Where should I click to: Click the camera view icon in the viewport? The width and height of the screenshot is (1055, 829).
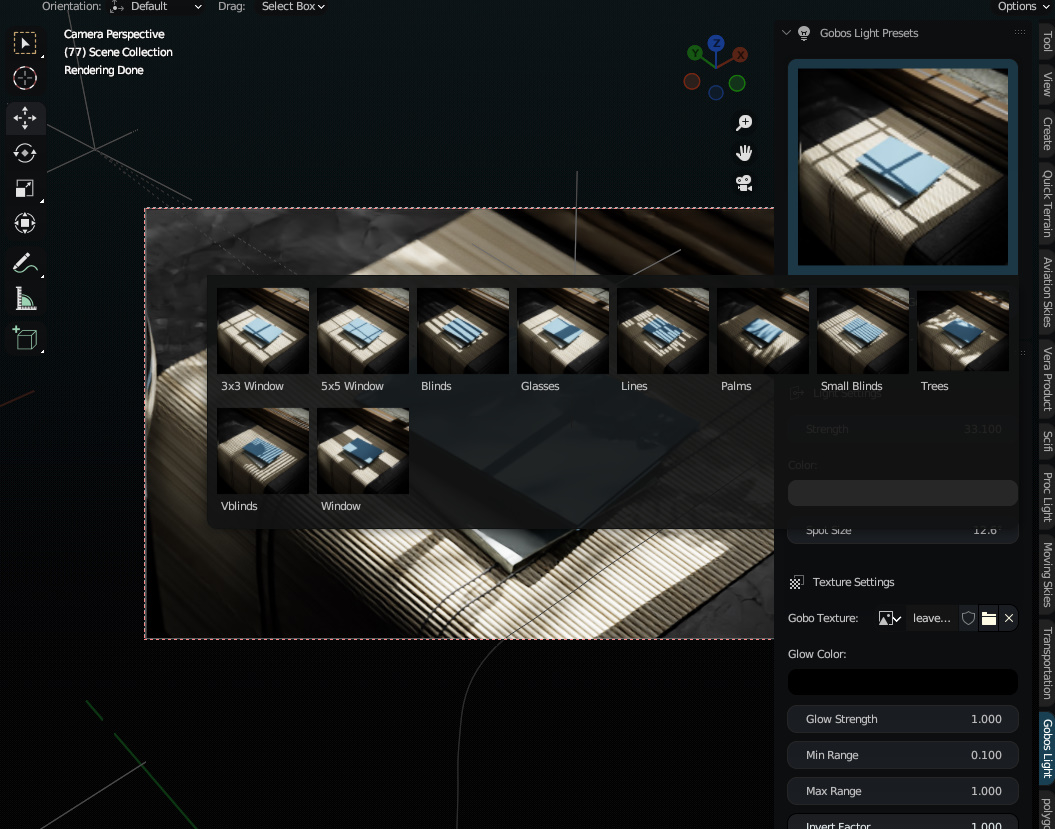(744, 183)
